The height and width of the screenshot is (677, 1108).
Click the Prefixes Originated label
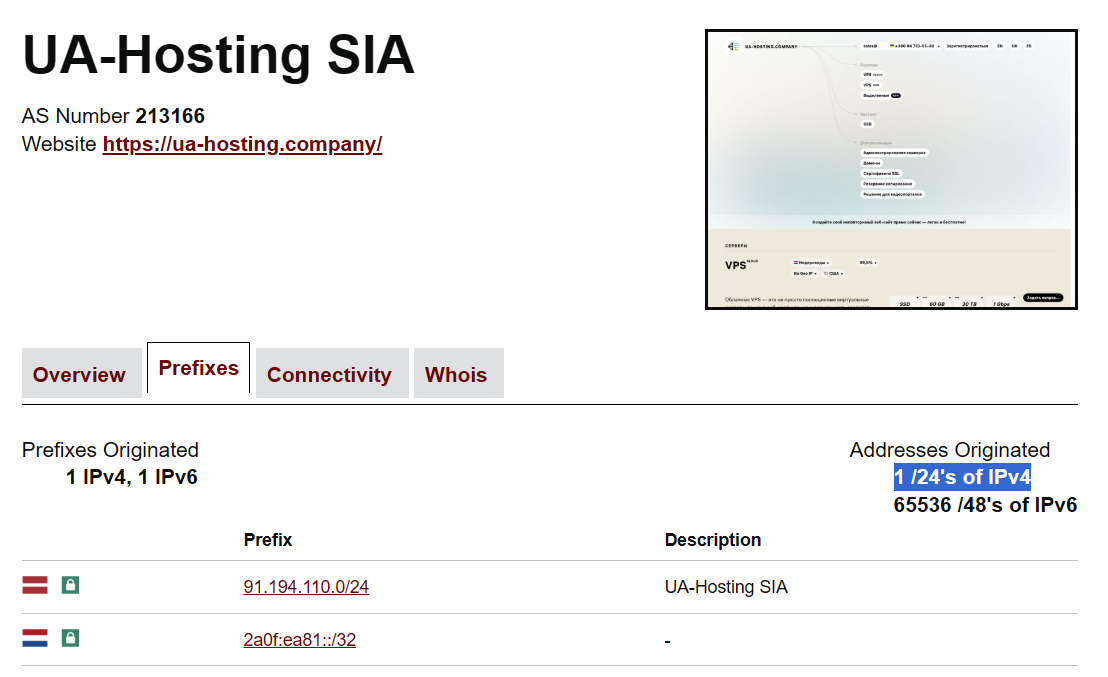click(x=110, y=450)
